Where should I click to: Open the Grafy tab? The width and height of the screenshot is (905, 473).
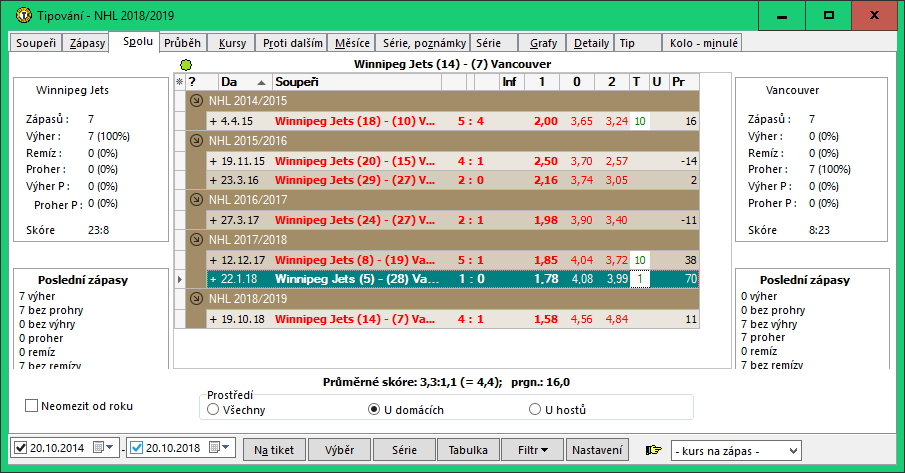click(x=544, y=43)
